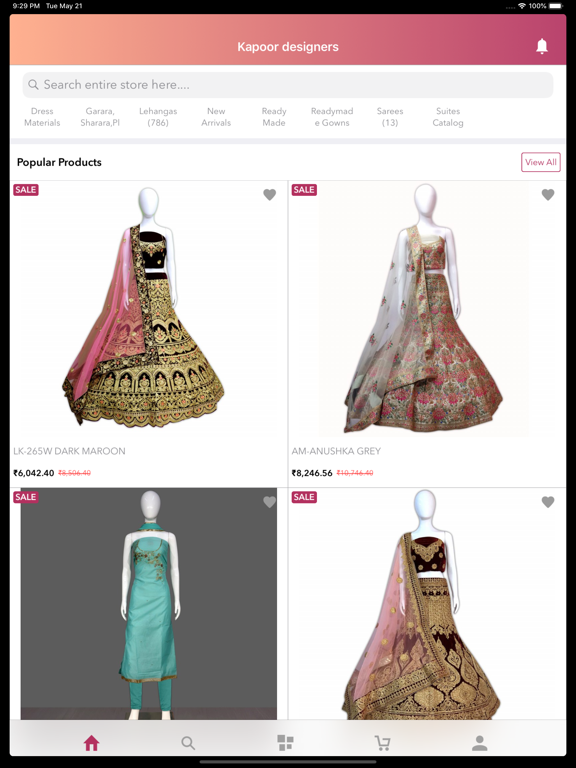576x768 pixels.
Task: Go to Home tab in bottom bar
Action: 91,743
